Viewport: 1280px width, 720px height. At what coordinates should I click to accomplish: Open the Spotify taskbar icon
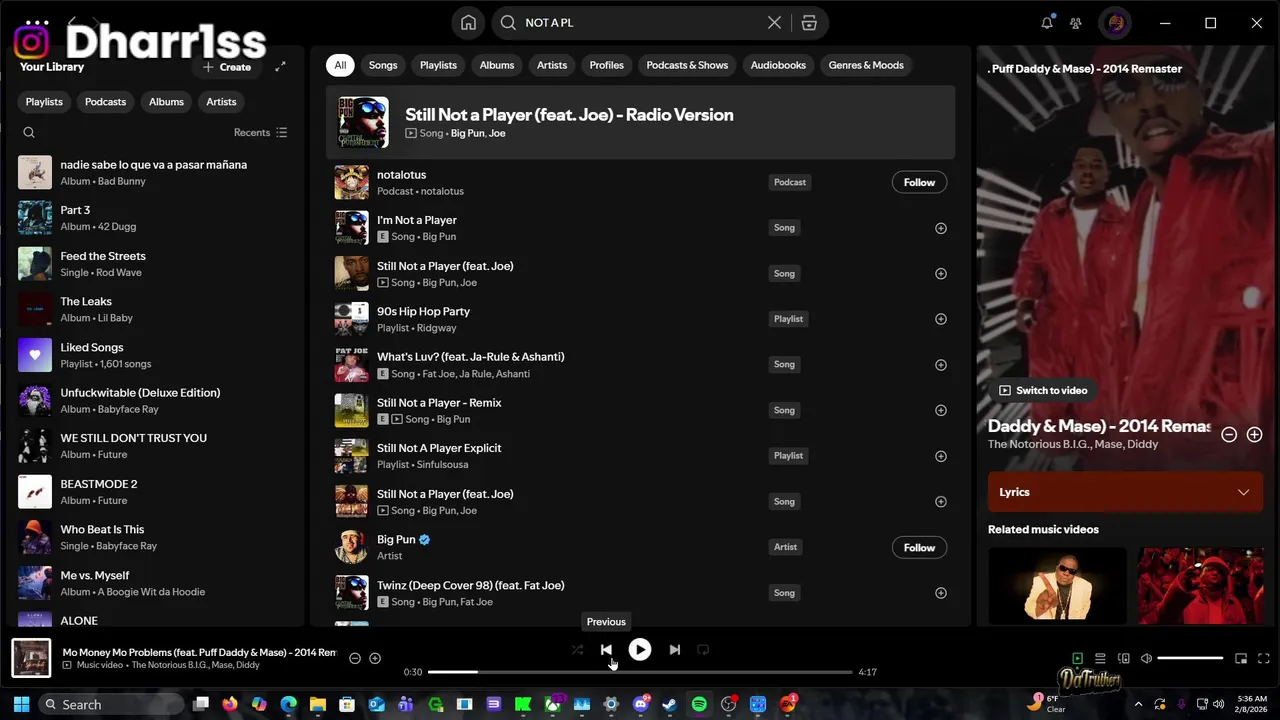coord(699,704)
